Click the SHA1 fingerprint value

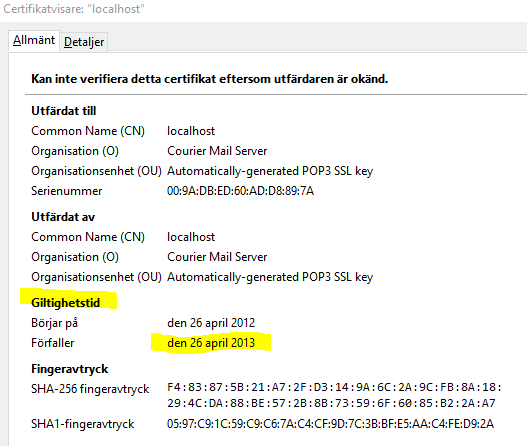[330, 424]
